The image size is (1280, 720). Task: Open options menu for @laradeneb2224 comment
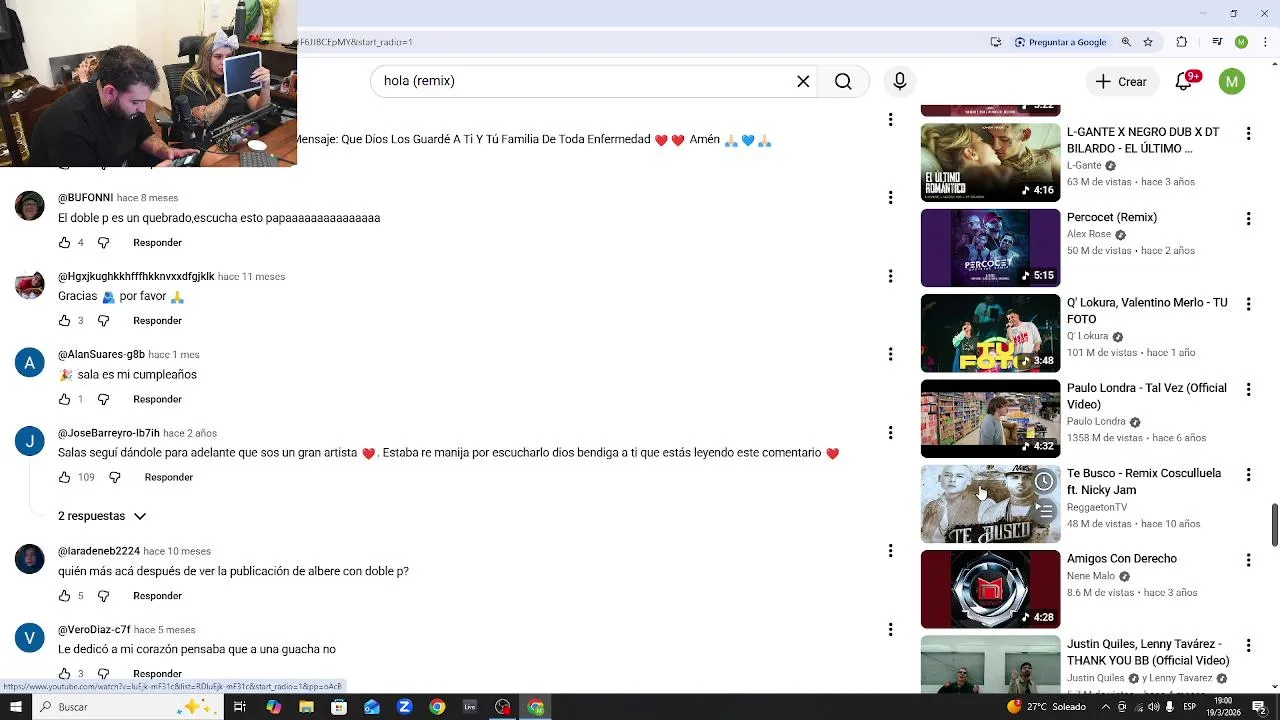coord(890,551)
